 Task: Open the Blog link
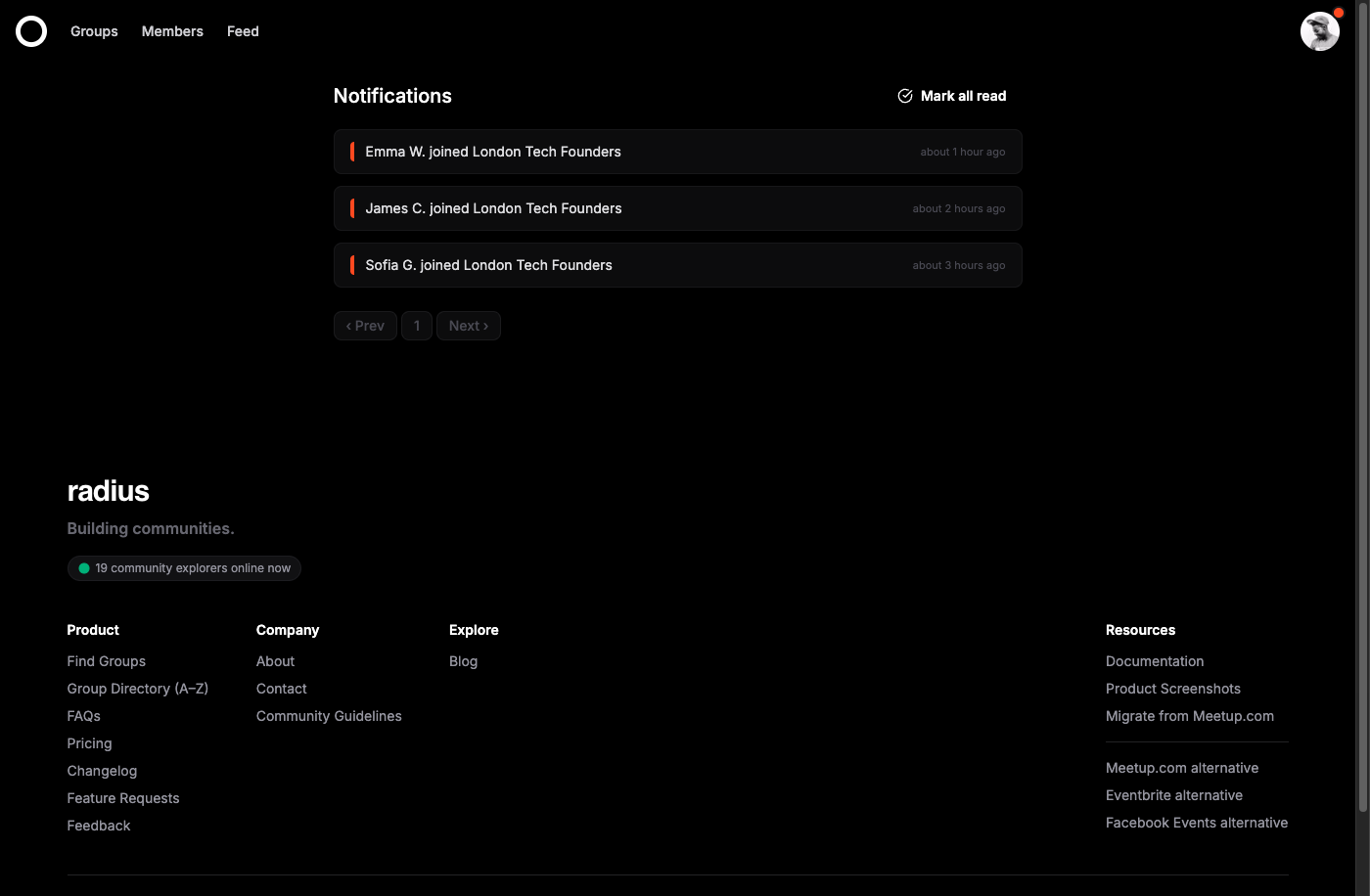tap(463, 661)
